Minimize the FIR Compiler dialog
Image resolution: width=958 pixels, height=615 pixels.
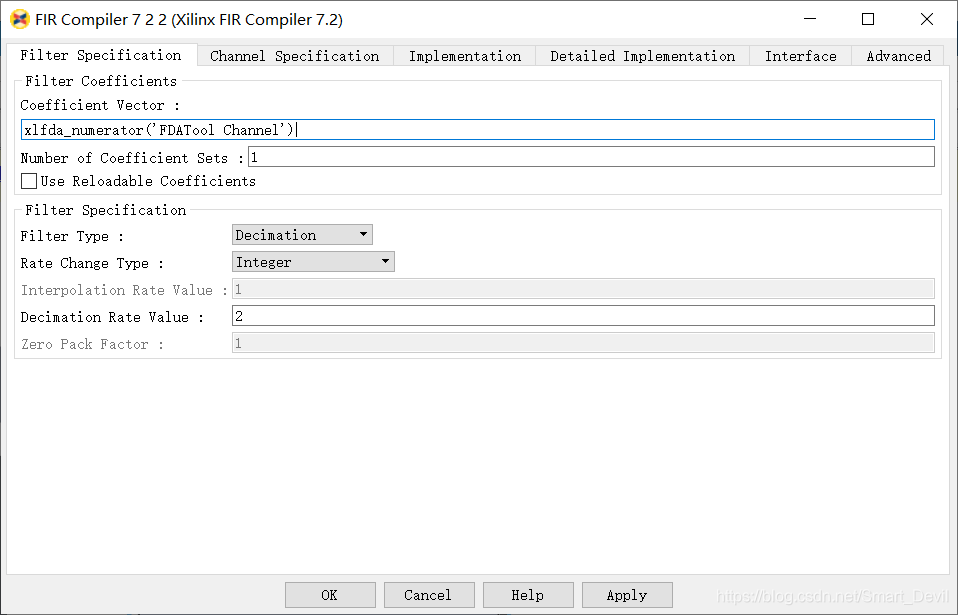[810, 20]
